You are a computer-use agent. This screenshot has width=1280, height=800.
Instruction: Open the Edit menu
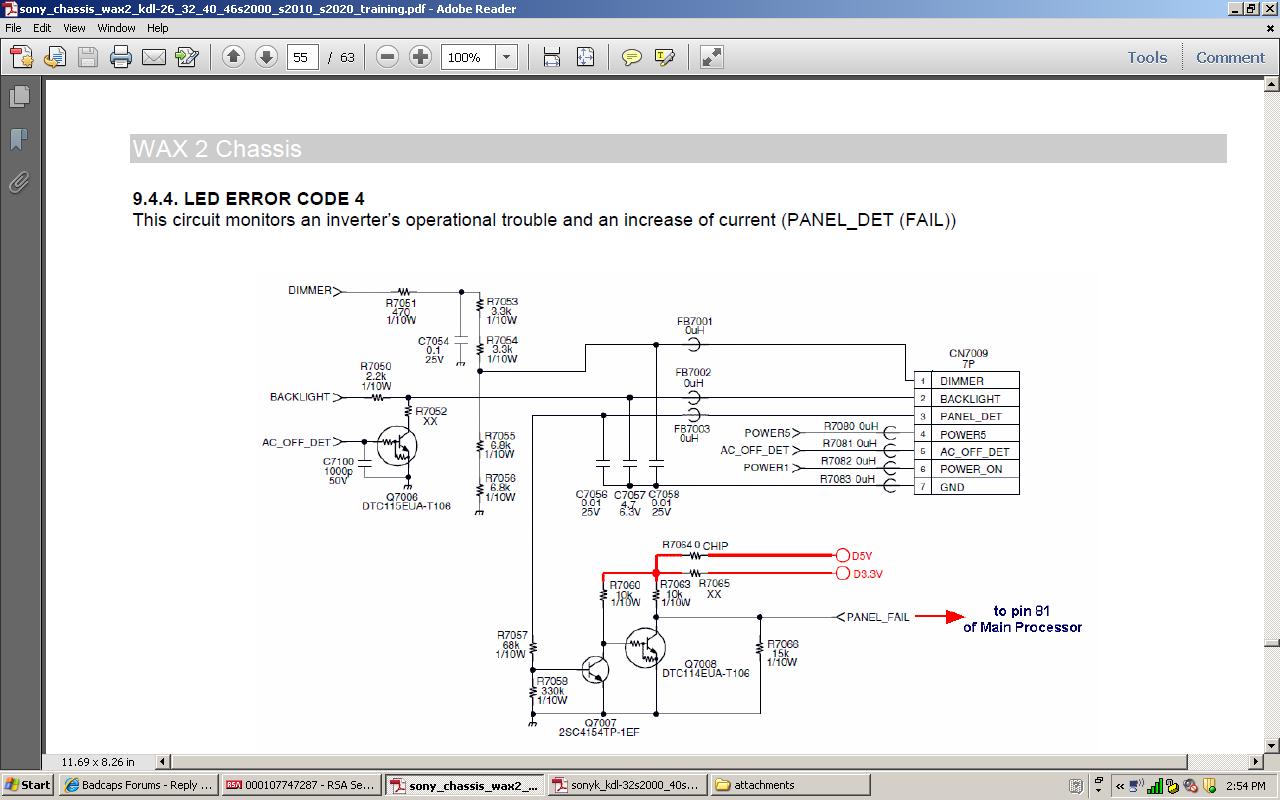point(42,28)
